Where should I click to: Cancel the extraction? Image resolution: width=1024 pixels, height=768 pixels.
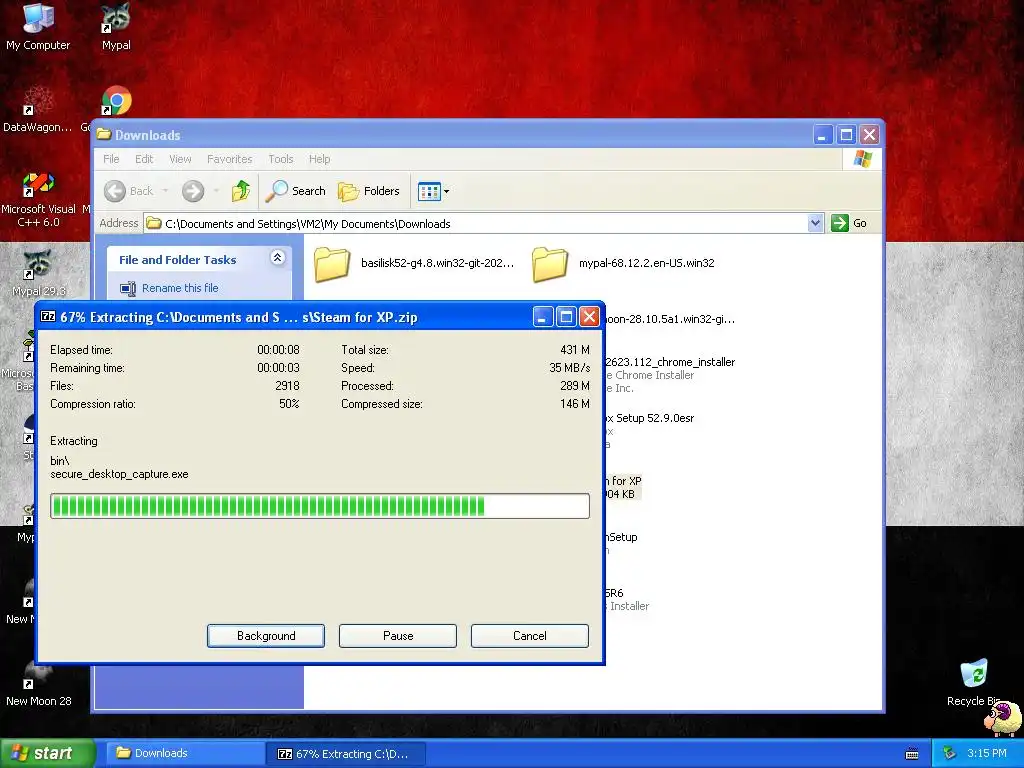pyautogui.click(x=530, y=635)
